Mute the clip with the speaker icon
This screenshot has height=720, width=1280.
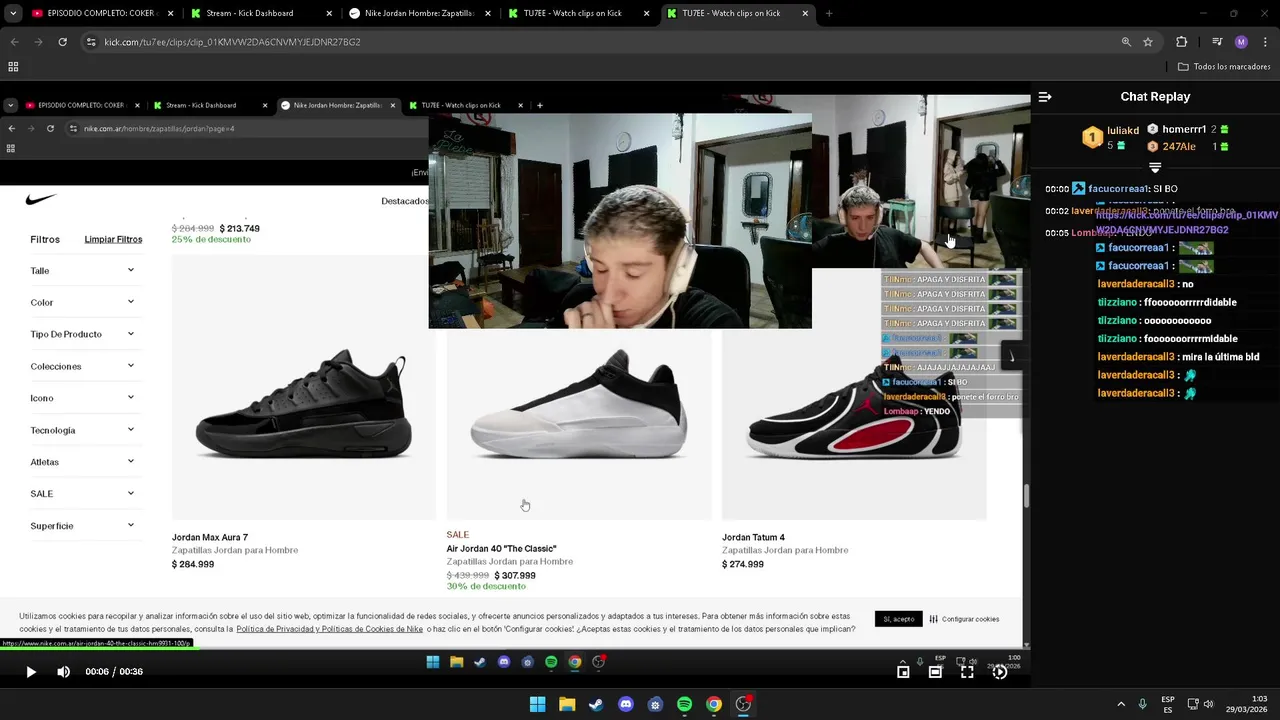pos(63,672)
